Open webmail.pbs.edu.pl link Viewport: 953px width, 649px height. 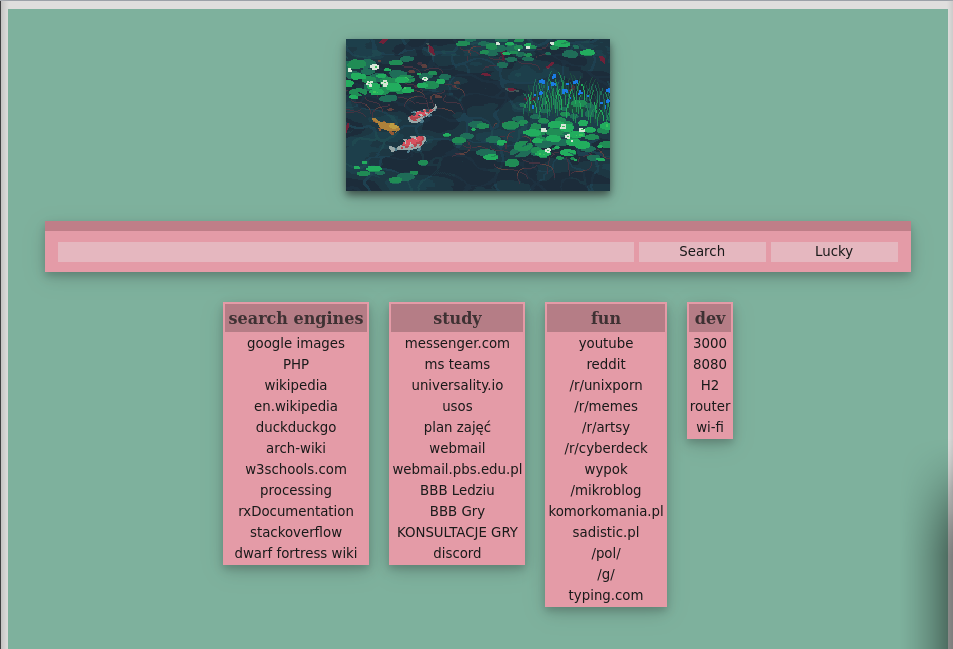tap(457, 469)
